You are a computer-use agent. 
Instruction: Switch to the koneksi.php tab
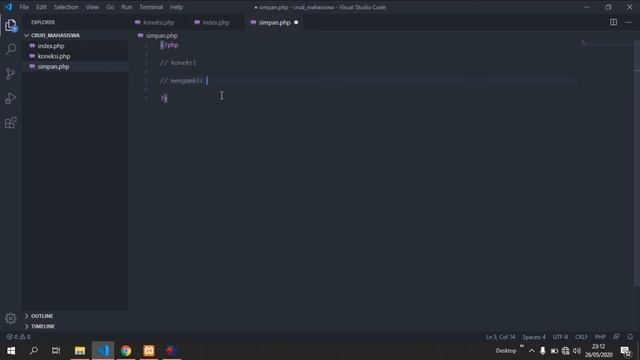[x=158, y=22]
